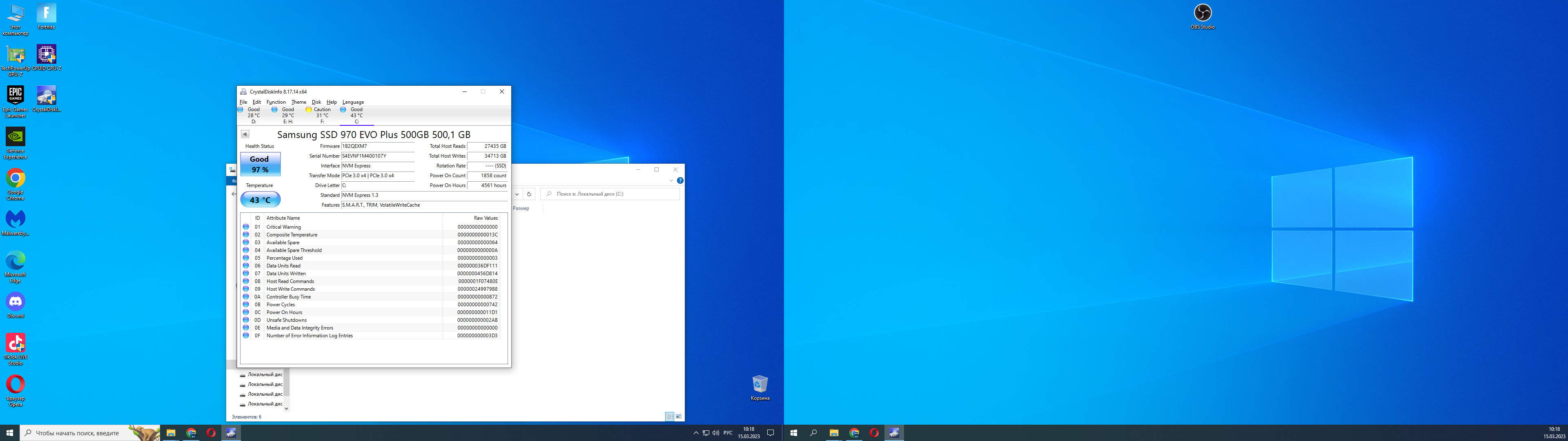Click the refresh button in Explorer address bar
1568x441 pixels.
point(529,194)
